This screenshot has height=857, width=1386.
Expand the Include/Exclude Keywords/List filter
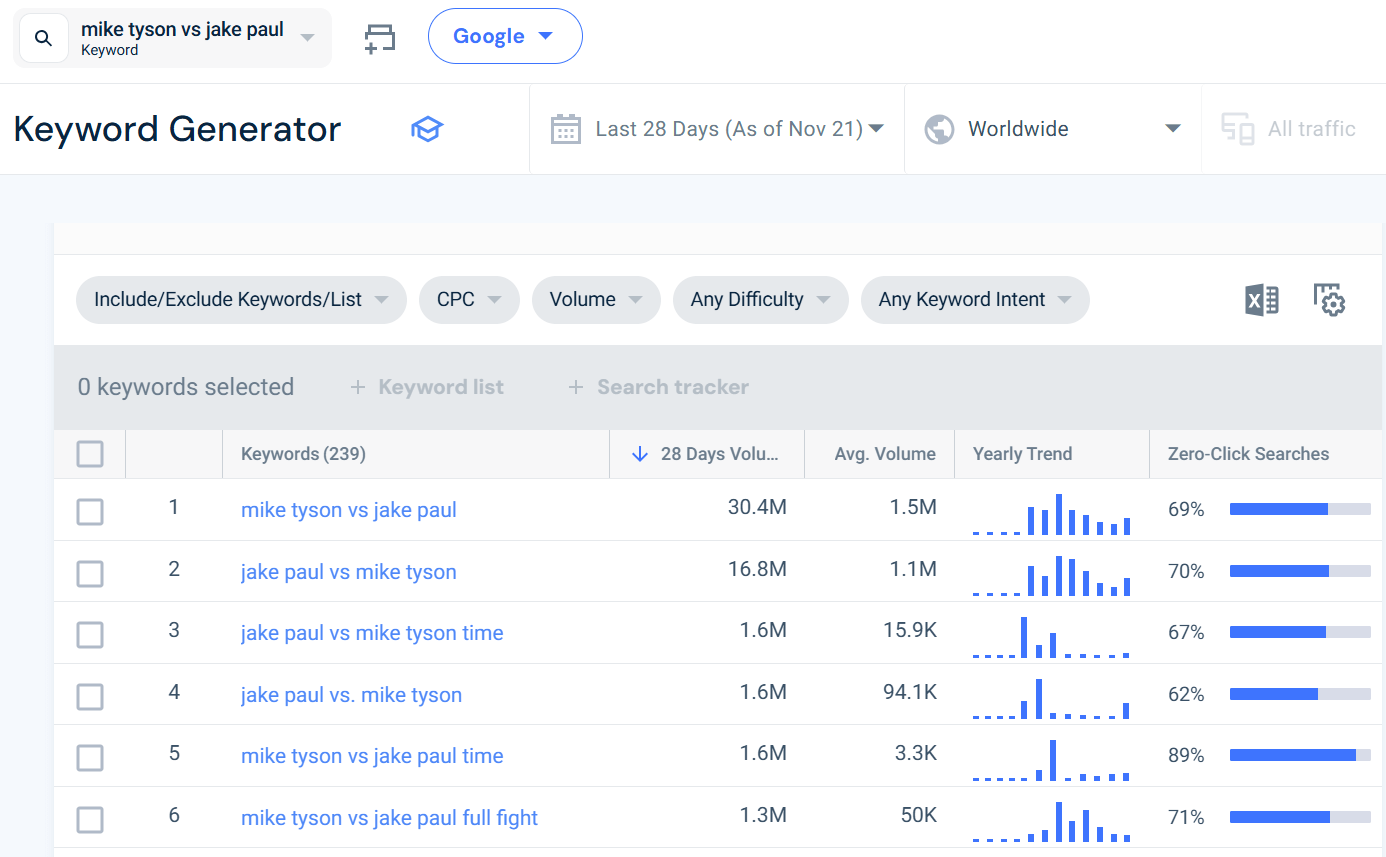click(x=241, y=300)
